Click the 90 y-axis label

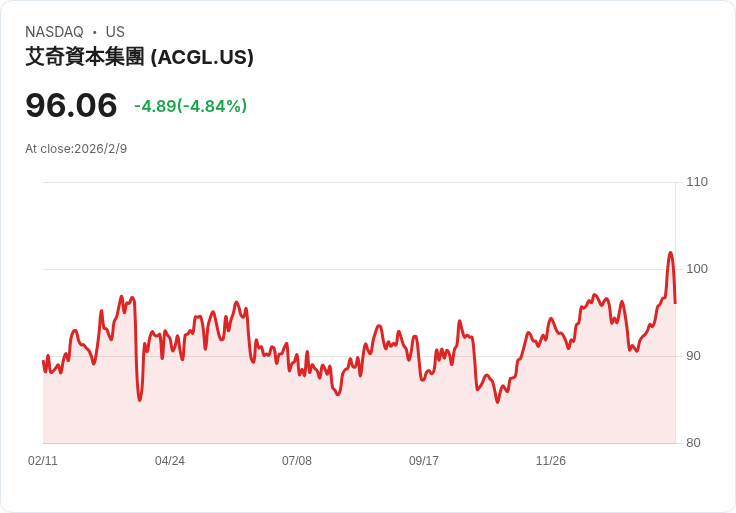[x=693, y=356]
